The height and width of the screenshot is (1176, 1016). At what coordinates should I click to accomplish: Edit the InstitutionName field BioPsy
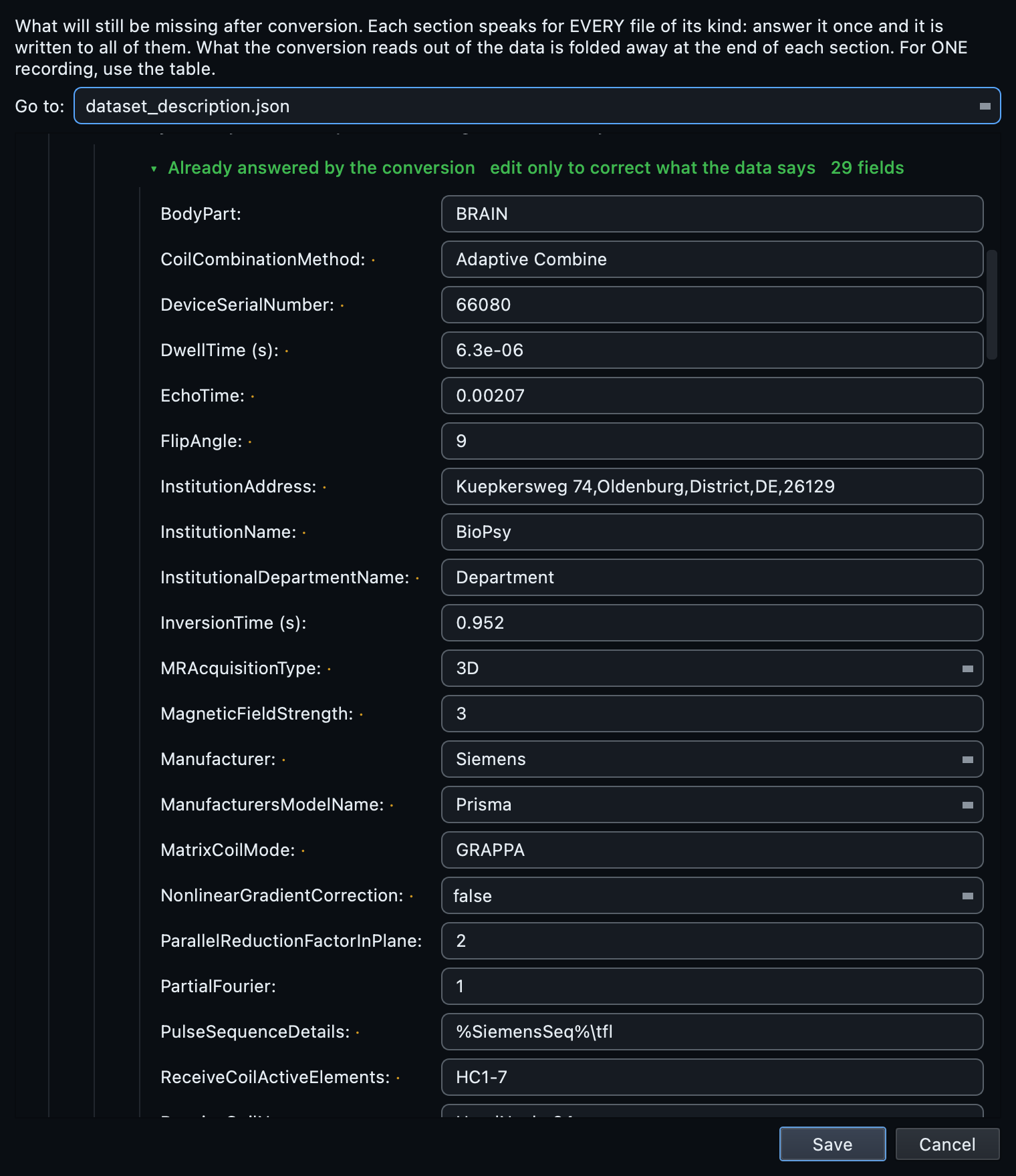click(x=712, y=532)
